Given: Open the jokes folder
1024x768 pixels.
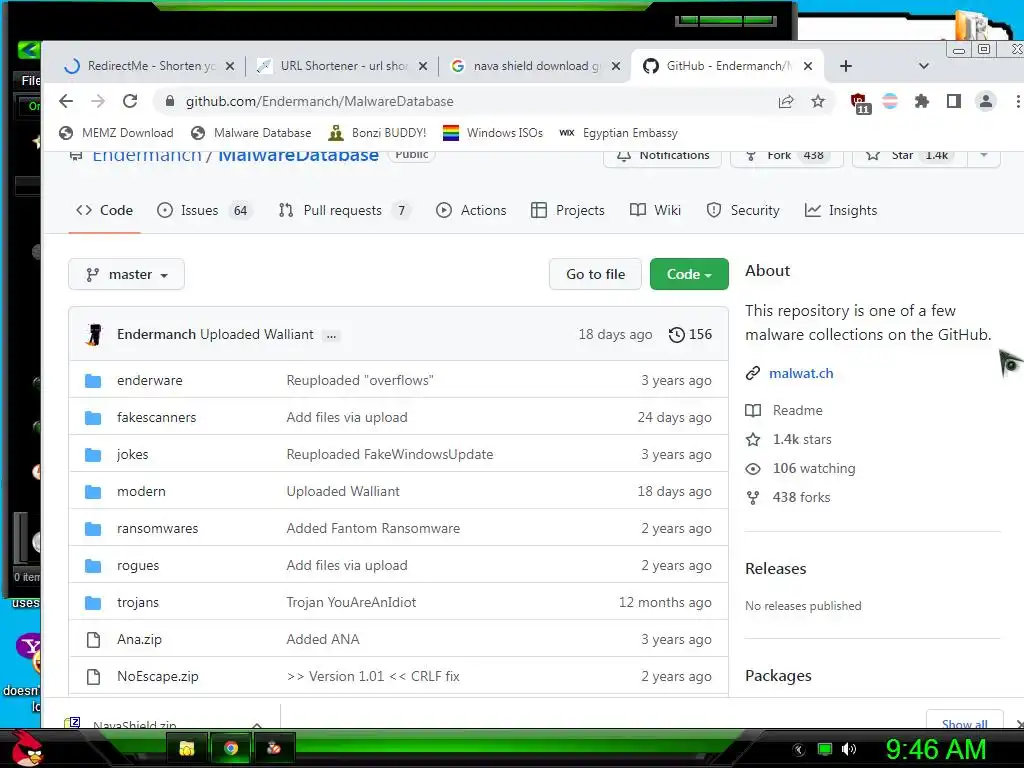Looking at the screenshot, I should (x=133, y=455).
